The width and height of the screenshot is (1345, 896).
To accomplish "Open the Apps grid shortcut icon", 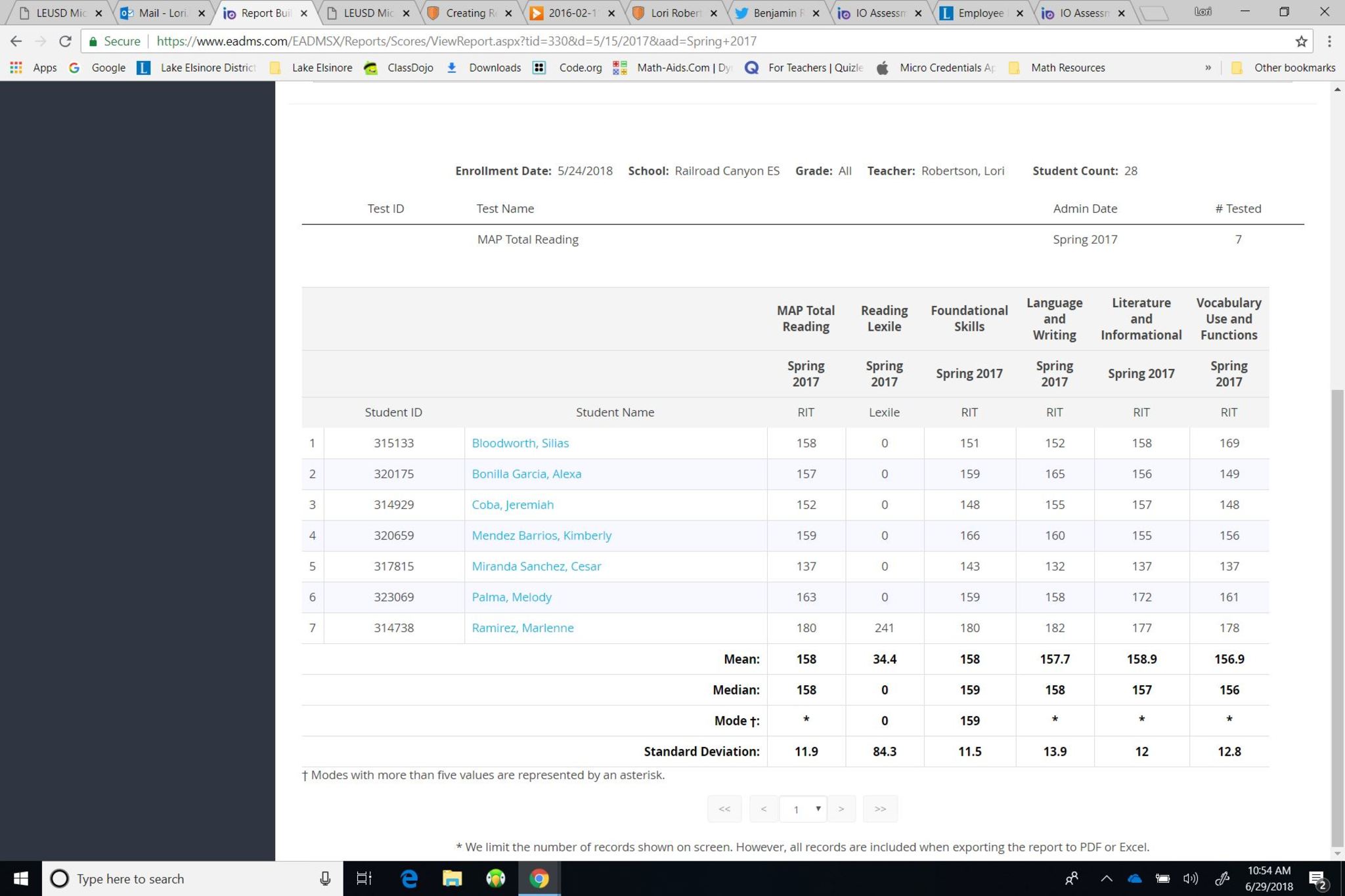I will 16,68.
